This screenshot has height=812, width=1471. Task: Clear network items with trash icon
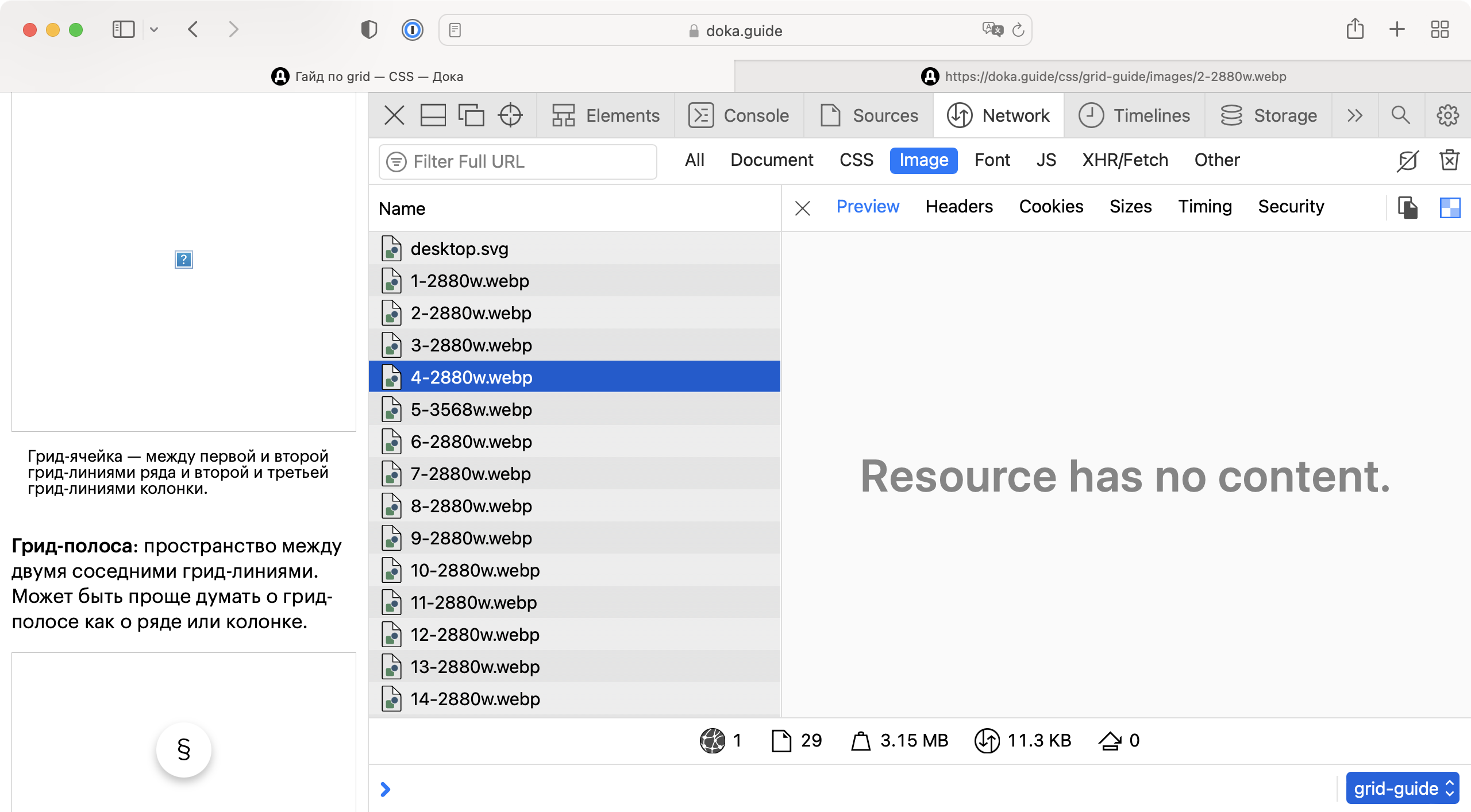click(x=1450, y=160)
